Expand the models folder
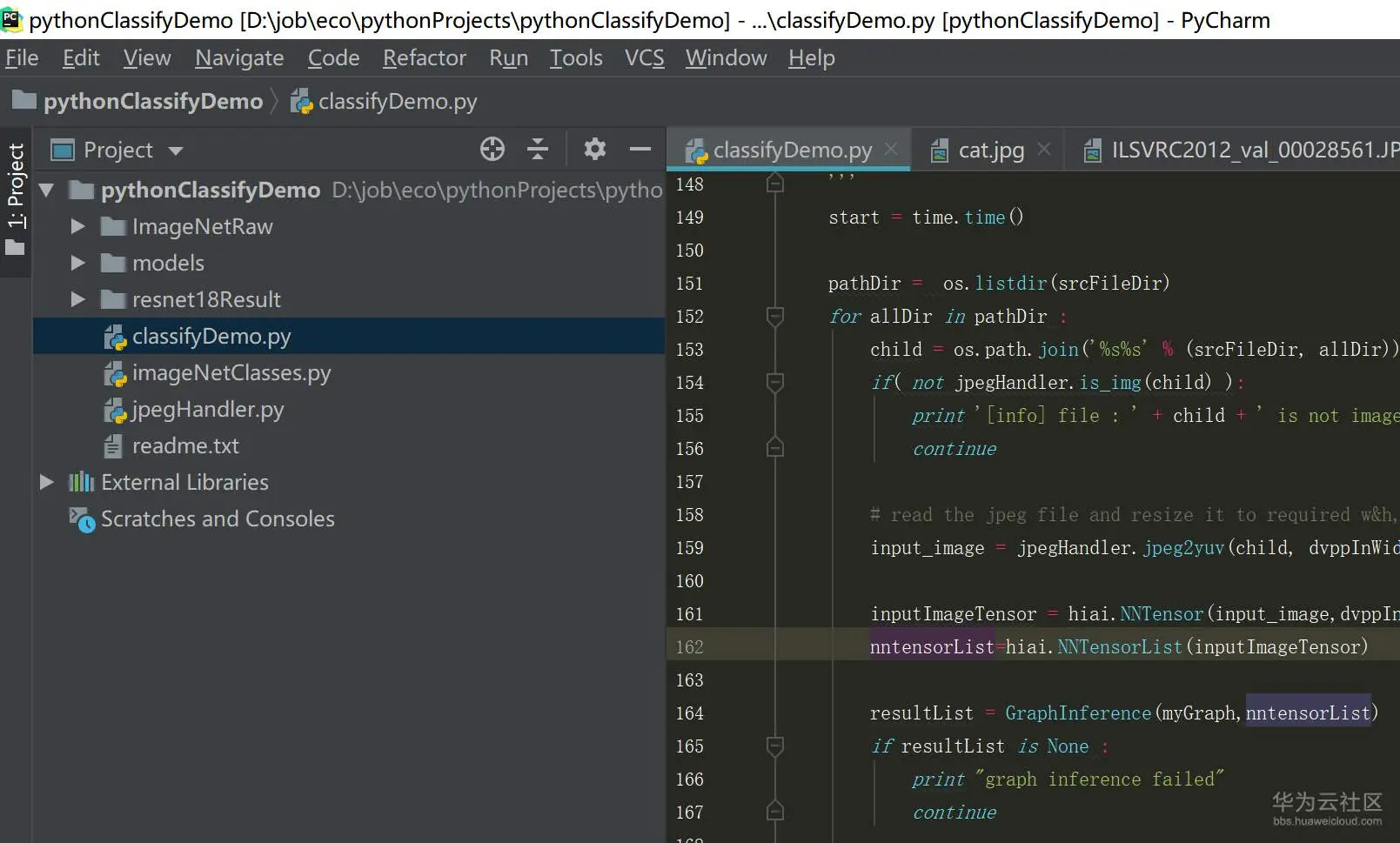1400x843 pixels. pyautogui.click(x=77, y=263)
